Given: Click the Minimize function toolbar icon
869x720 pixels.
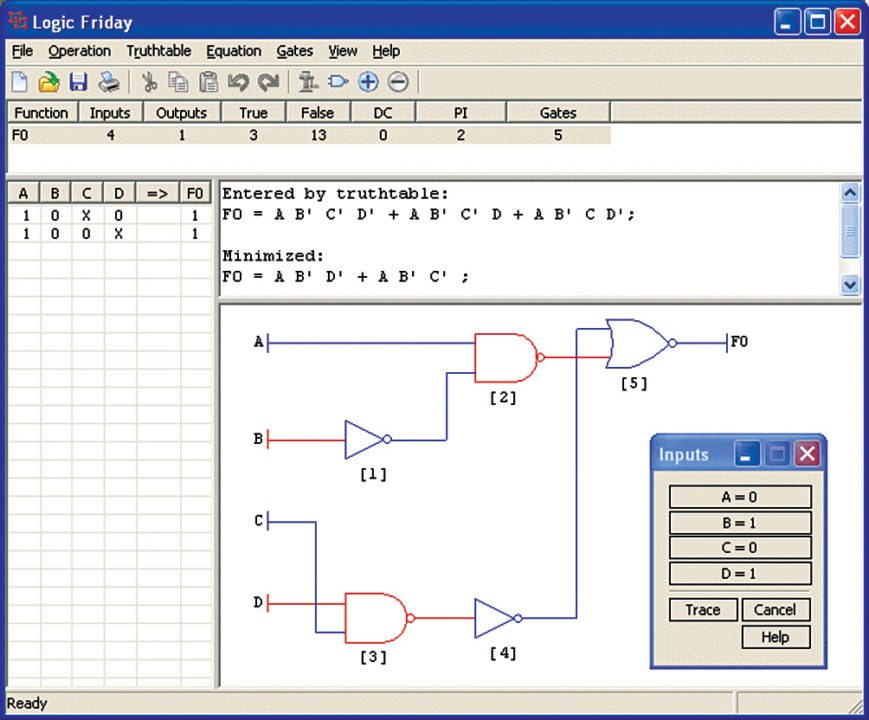Looking at the screenshot, I should pos(308,82).
